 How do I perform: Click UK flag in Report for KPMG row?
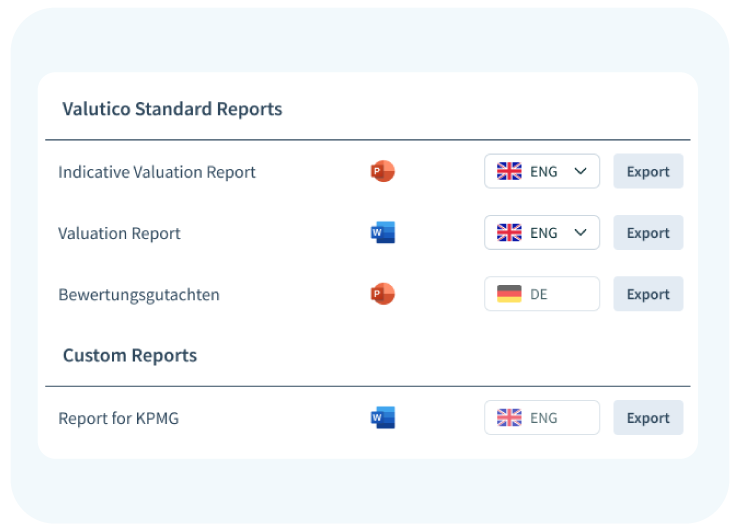pyautogui.click(x=509, y=418)
